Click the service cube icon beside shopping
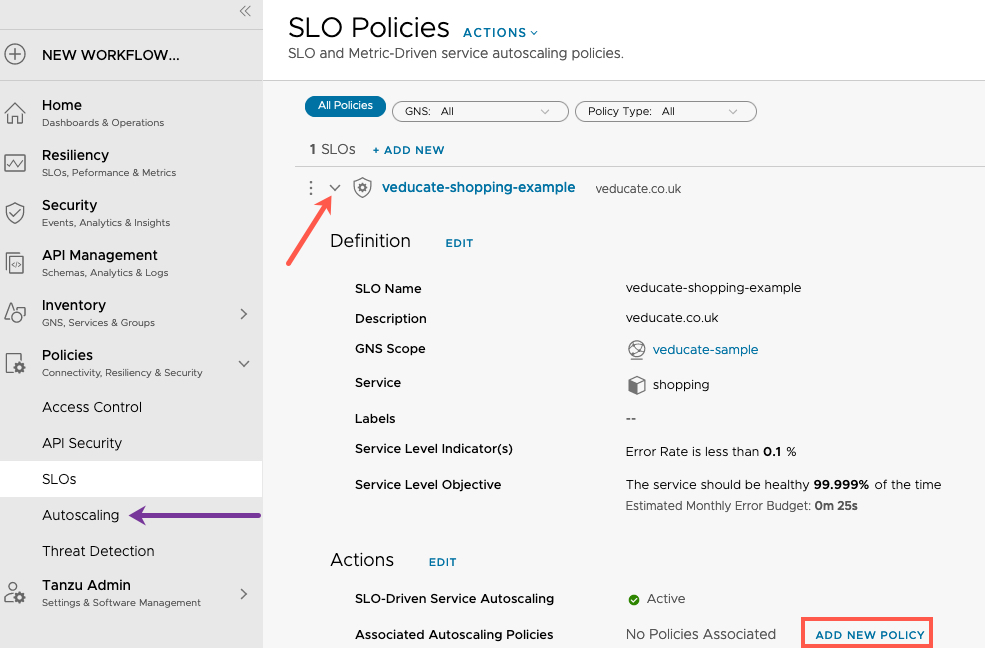Screen dimensions: 985x648 (x=636, y=385)
